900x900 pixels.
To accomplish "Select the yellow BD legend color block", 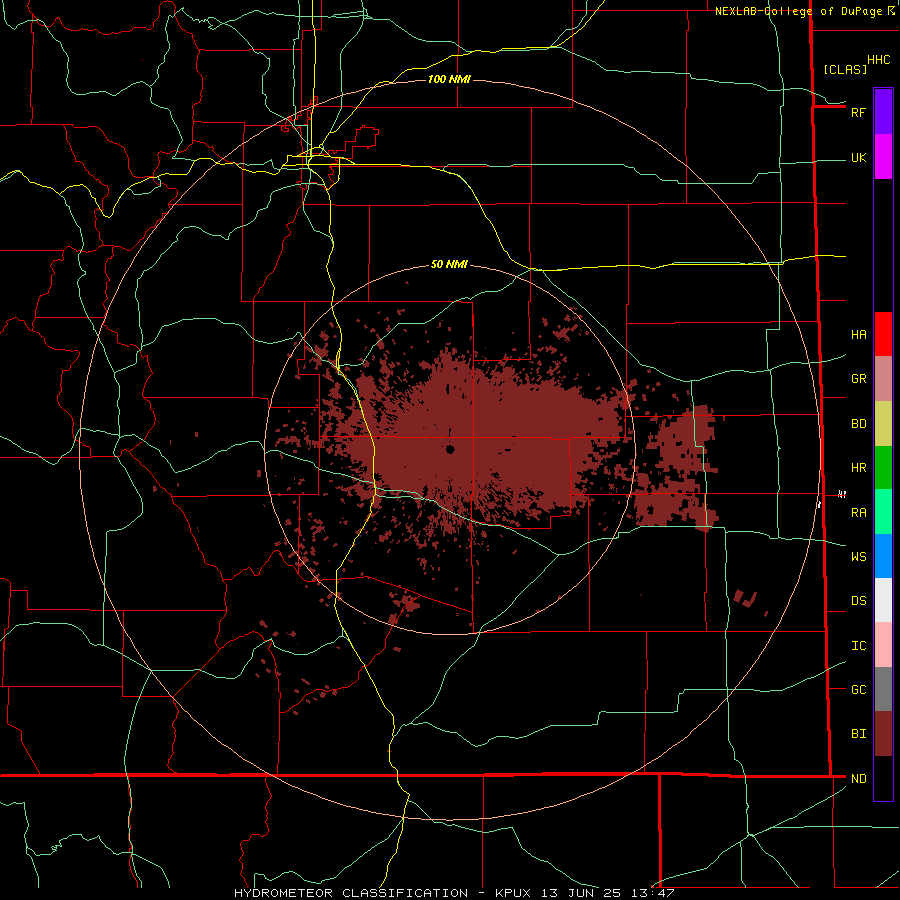I will point(883,424).
